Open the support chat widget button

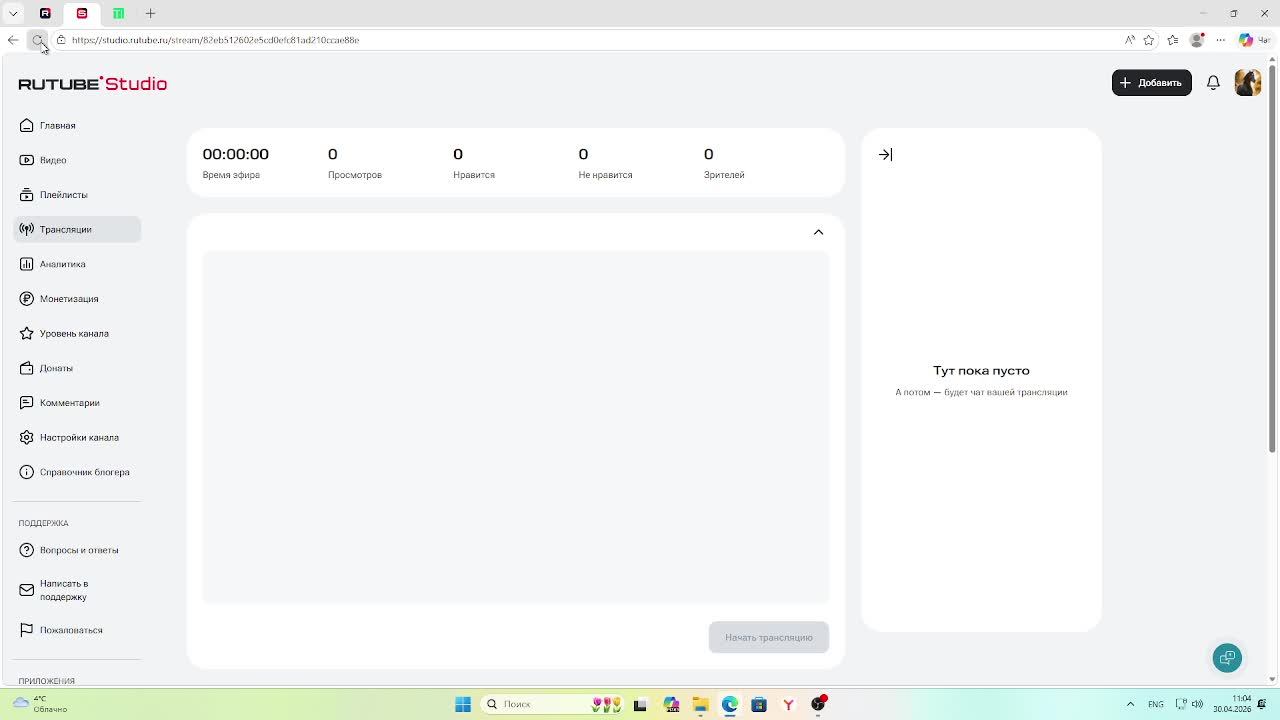tap(1227, 658)
